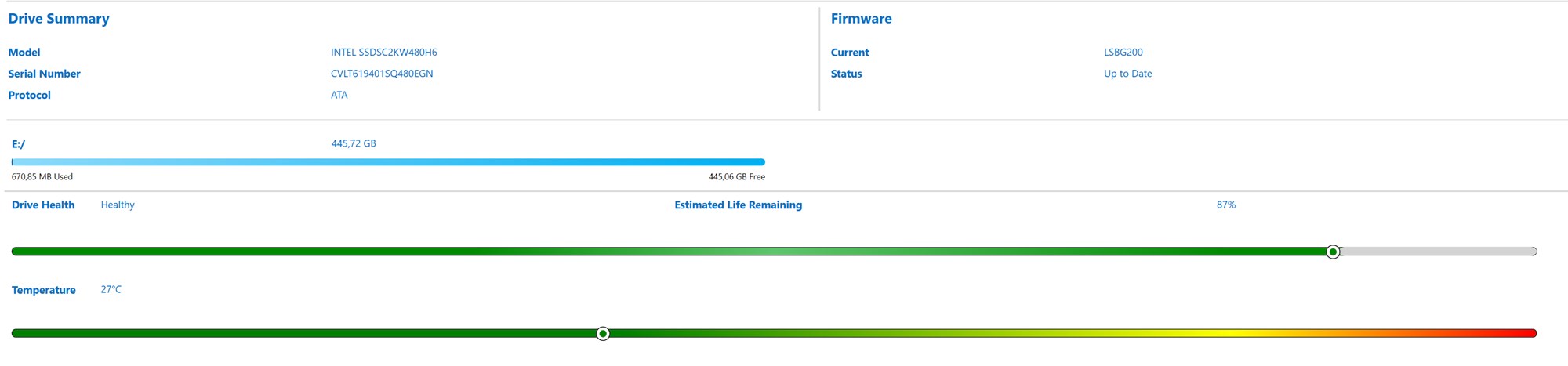Image resolution: width=1568 pixels, height=366 pixels.
Task: Click the Firmware heading
Action: point(861,19)
